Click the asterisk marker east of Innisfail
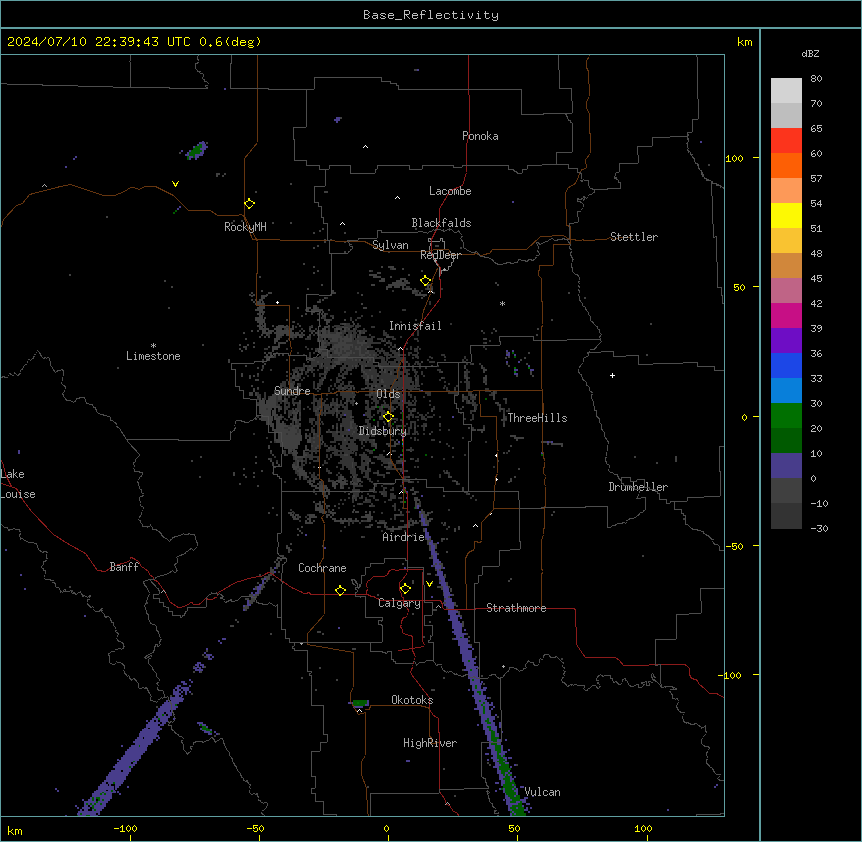 click(502, 304)
